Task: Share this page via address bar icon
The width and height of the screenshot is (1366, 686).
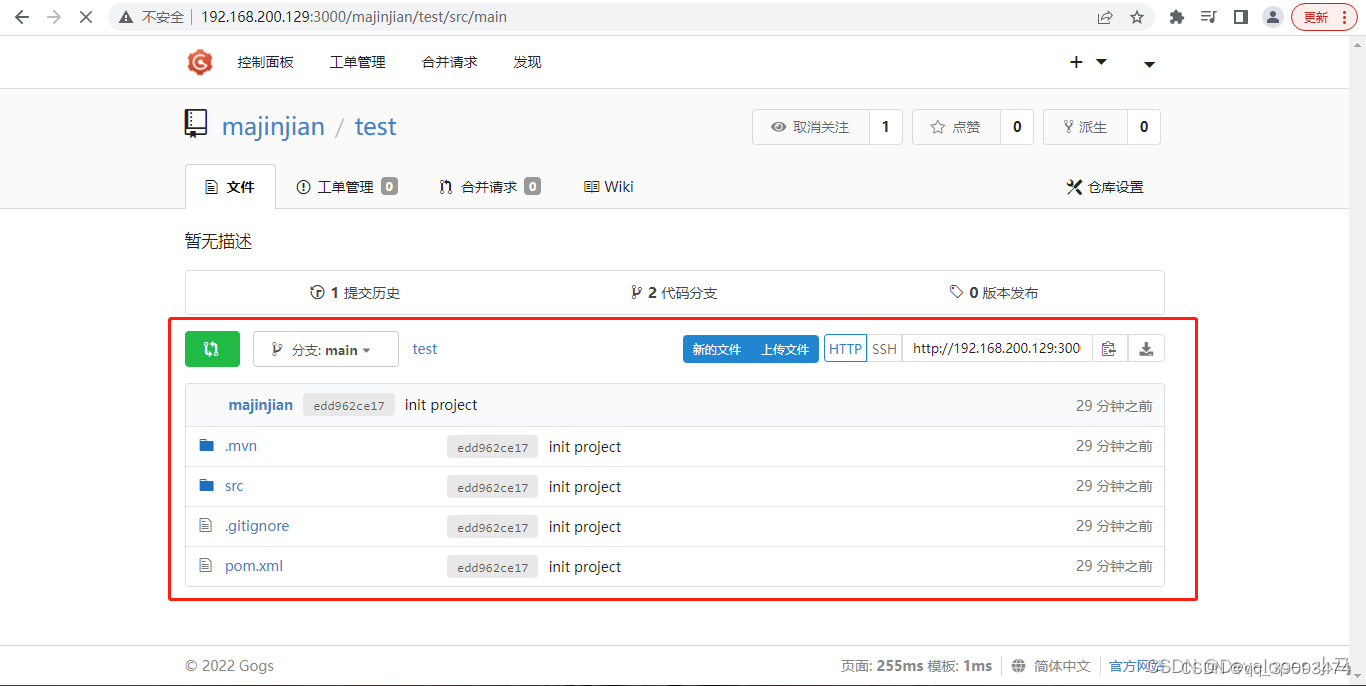Action: click(x=1105, y=17)
